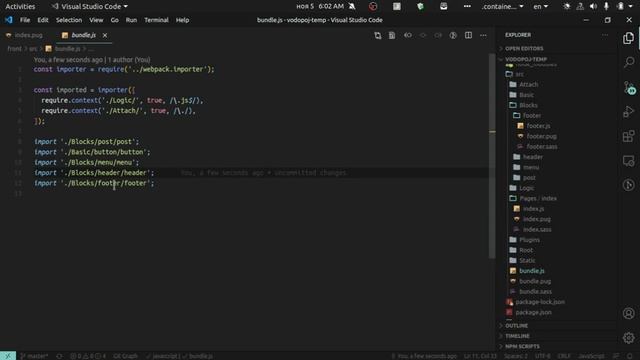
Task: Click the circular GitLens icon left of split editor
Action: (453, 36)
